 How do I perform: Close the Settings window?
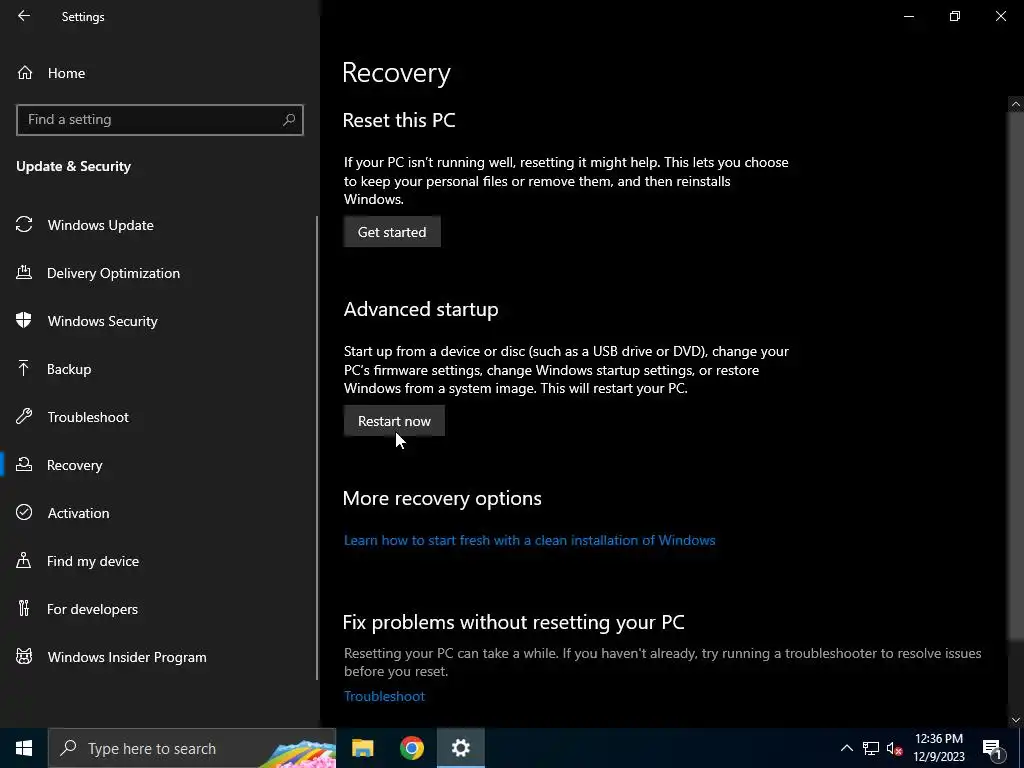1000,16
